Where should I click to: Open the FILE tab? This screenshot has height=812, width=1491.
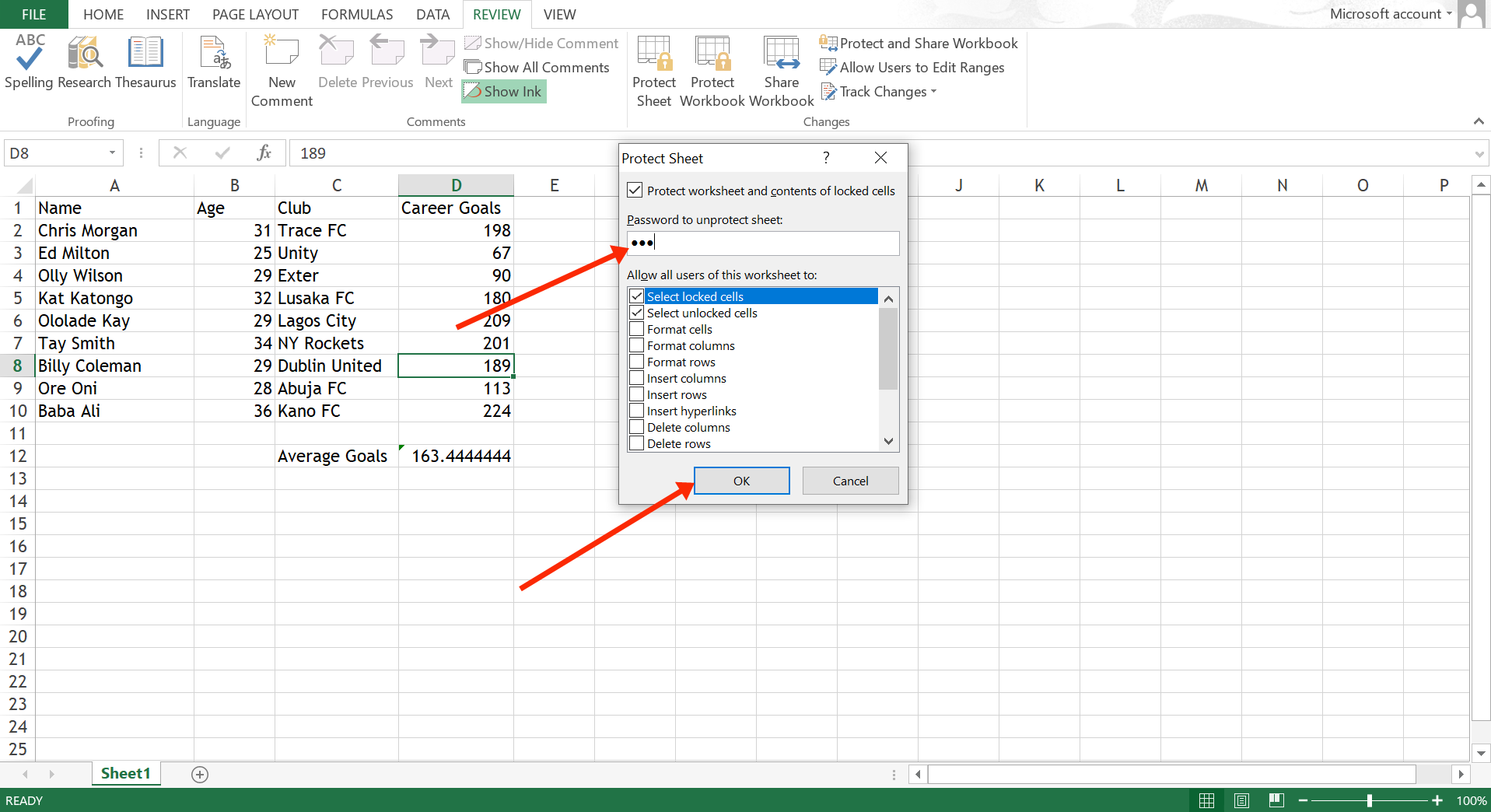[x=34, y=14]
